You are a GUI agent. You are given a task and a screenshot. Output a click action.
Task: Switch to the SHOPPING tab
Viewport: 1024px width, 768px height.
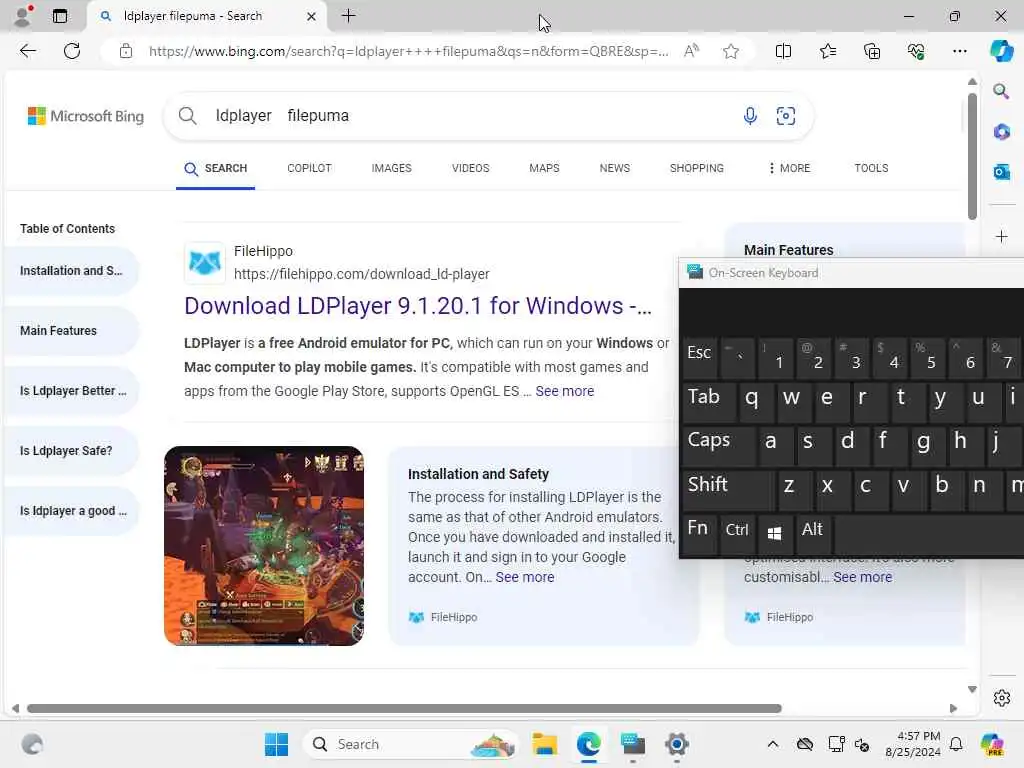[x=696, y=168]
